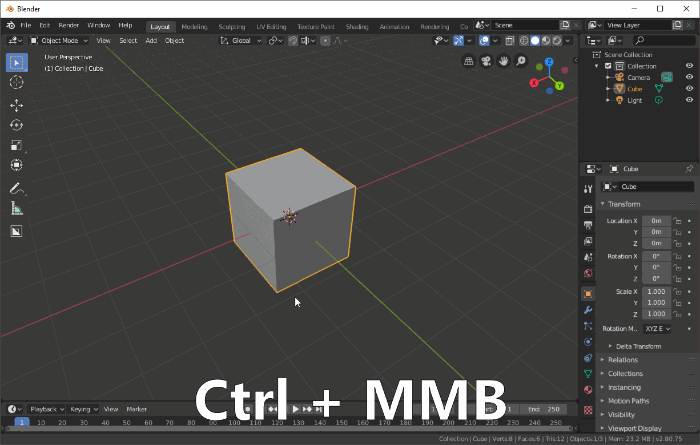Select the Select Box tool

[x=17, y=62]
